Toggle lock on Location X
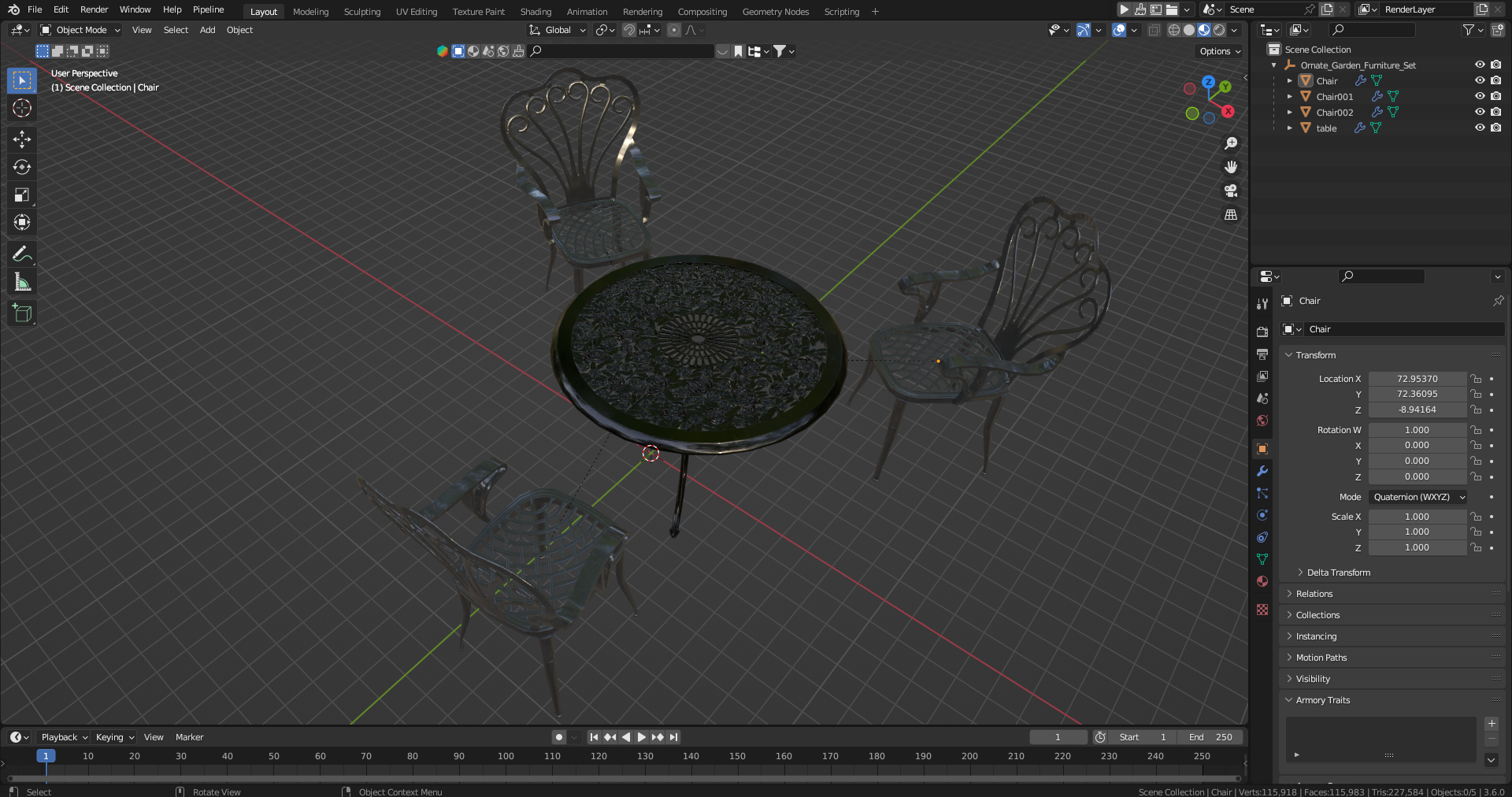1512x797 pixels. pos(1476,379)
